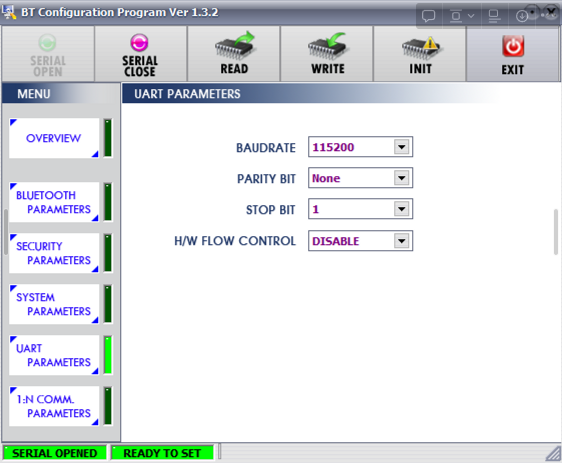This screenshot has height=463, width=562.
Task: Click the STOP BIT label
Action: click(271, 210)
